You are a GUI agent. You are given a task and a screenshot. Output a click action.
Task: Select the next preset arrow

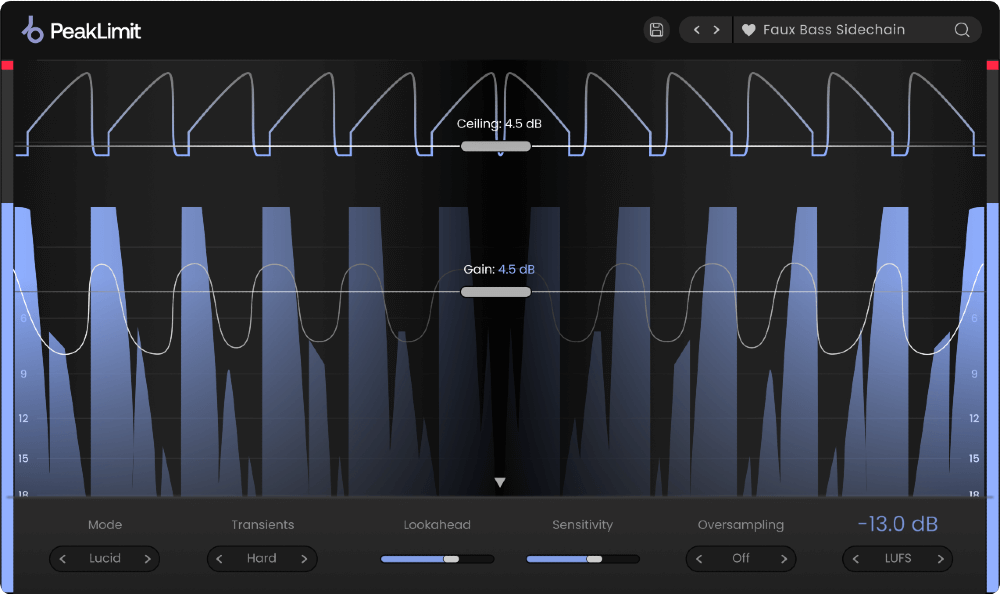pyautogui.click(x=717, y=30)
